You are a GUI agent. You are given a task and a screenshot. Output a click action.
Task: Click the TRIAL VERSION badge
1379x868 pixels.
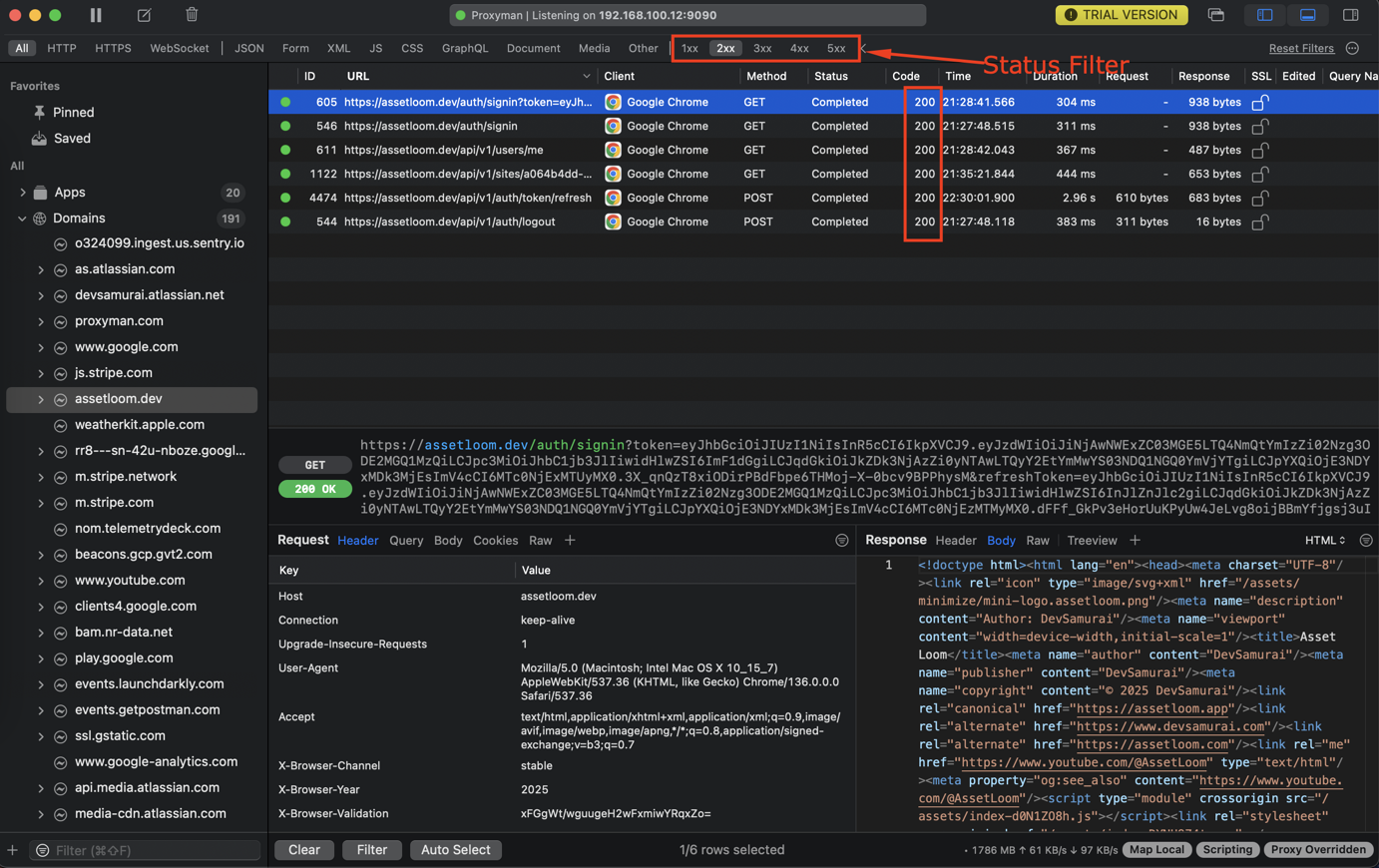coord(1122,15)
